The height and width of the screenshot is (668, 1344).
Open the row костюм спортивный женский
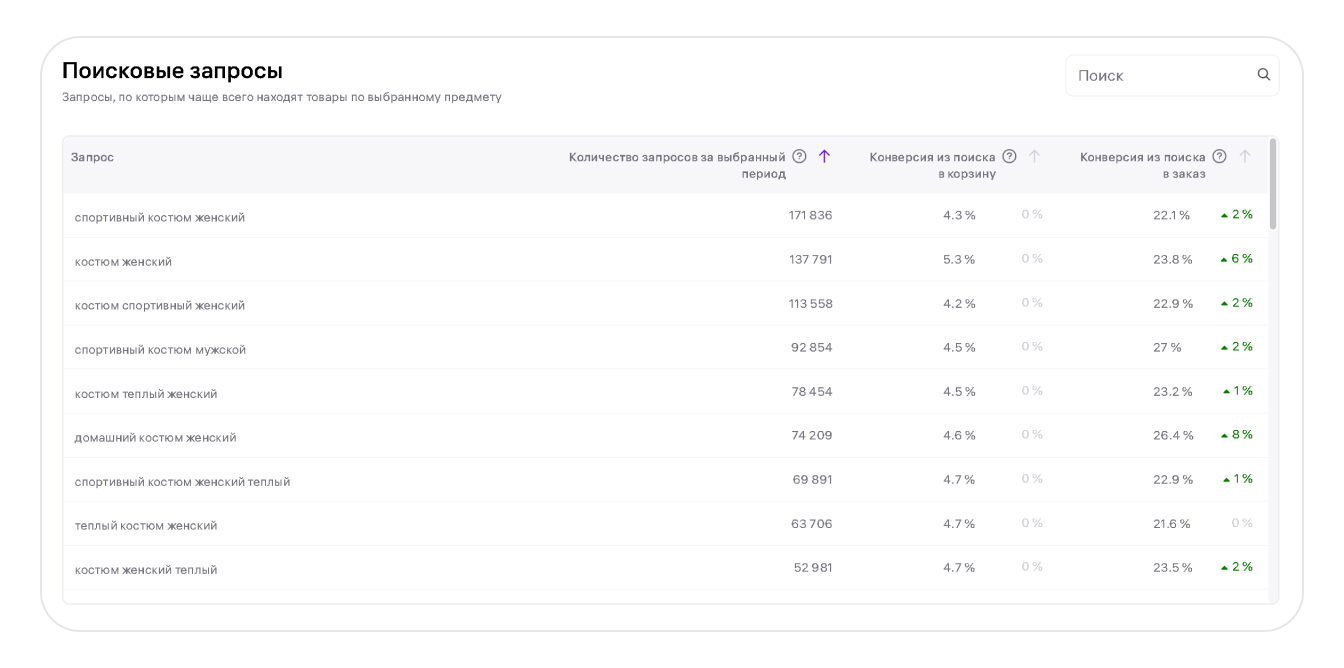click(x=159, y=305)
